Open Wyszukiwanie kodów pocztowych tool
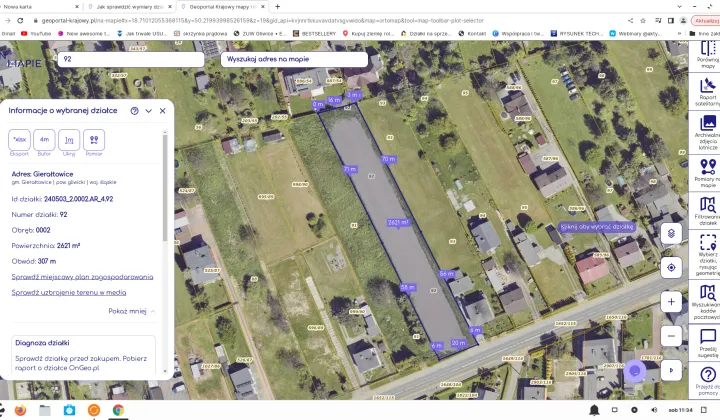The width and height of the screenshot is (720, 420). tap(708, 302)
